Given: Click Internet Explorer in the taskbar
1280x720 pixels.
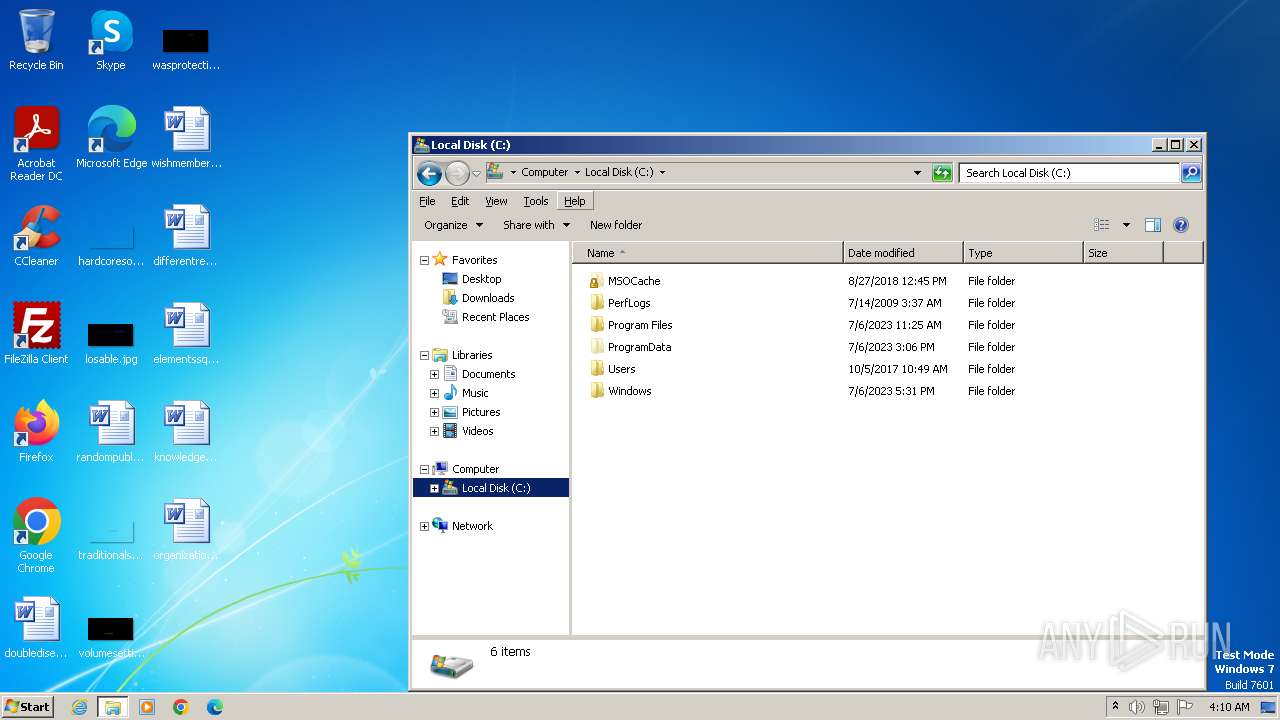Looking at the screenshot, I should [79, 707].
